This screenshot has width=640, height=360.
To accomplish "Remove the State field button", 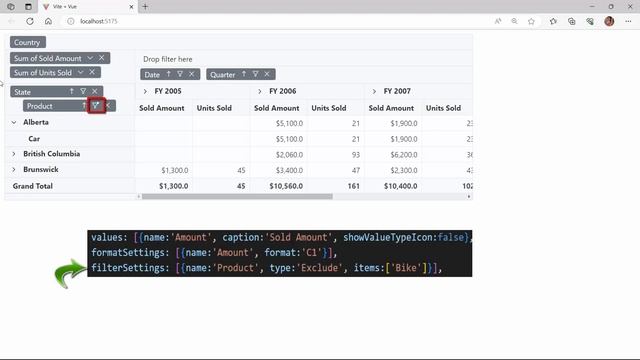I will click(95, 91).
